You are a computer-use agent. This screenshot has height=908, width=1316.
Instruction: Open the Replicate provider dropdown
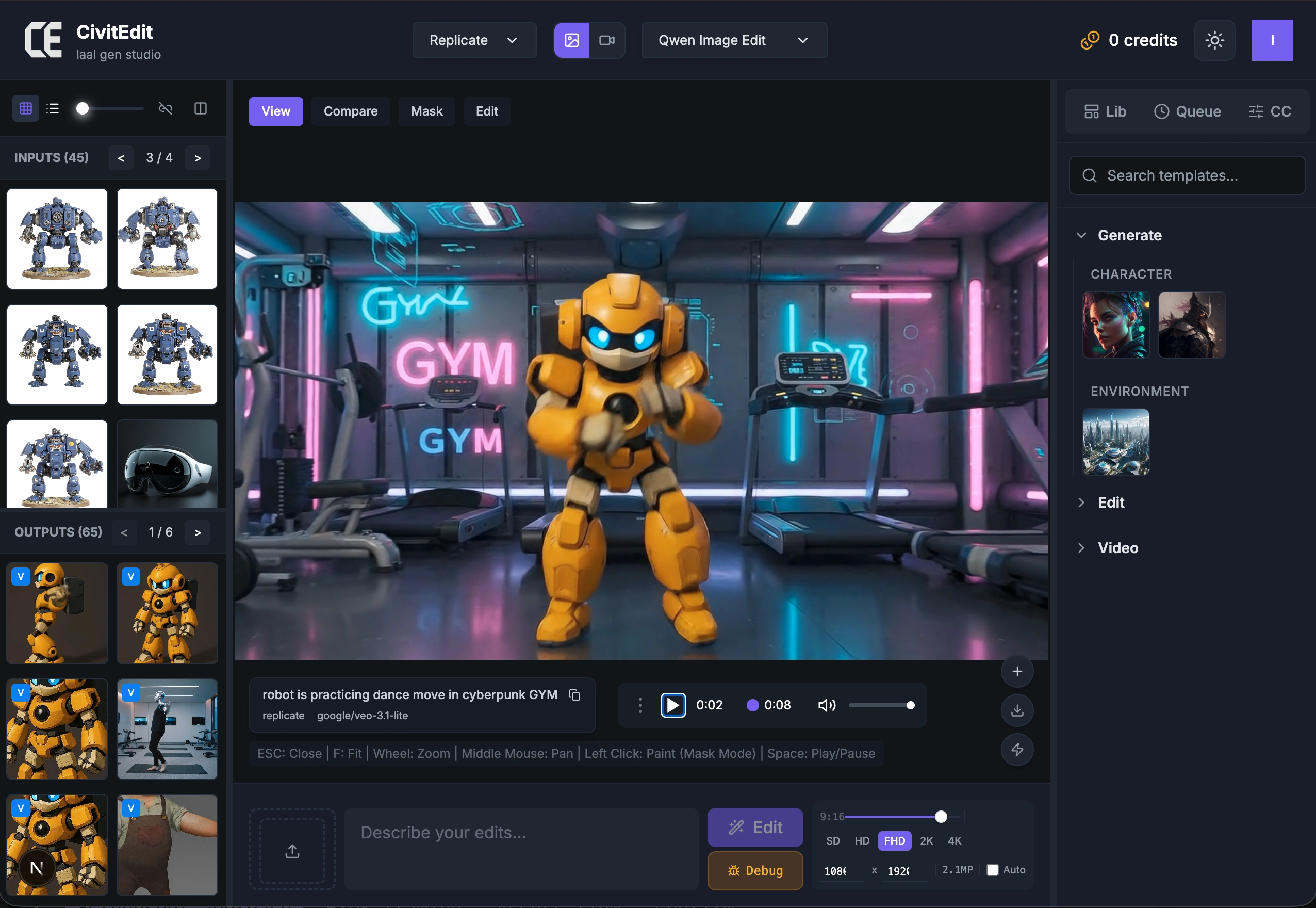pyautogui.click(x=474, y=40)
